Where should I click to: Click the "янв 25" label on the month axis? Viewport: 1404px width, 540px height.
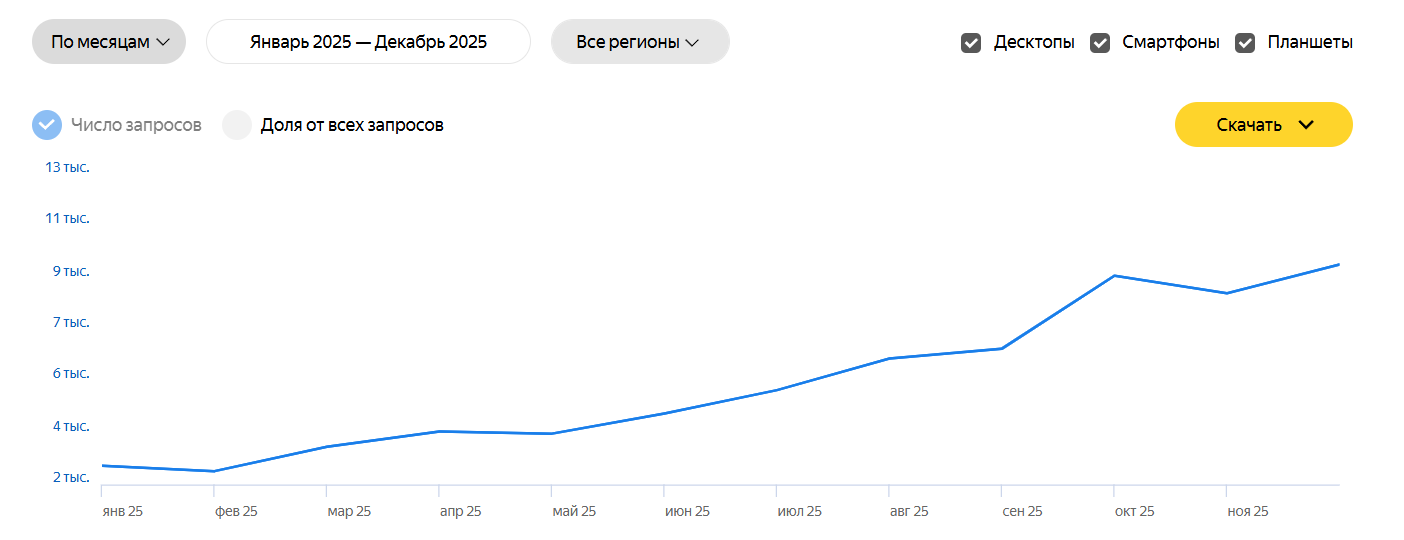[123, 511]
